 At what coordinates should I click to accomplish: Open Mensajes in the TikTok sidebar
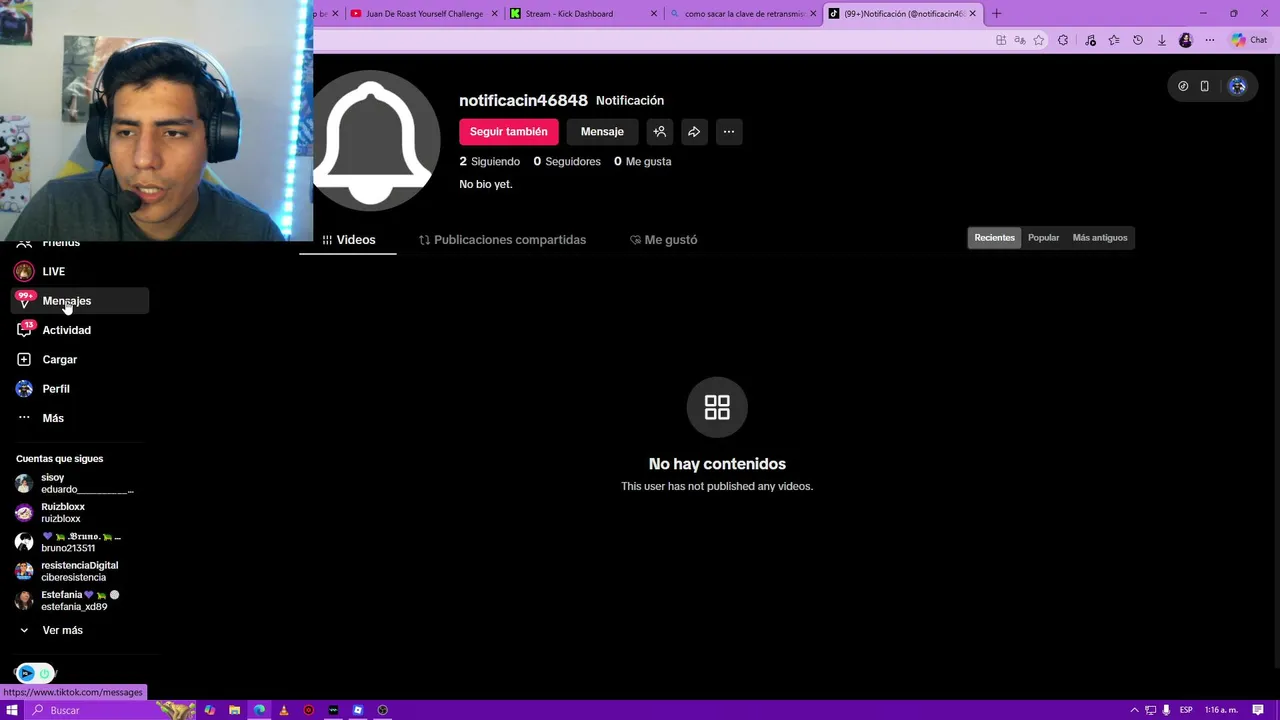80,301
